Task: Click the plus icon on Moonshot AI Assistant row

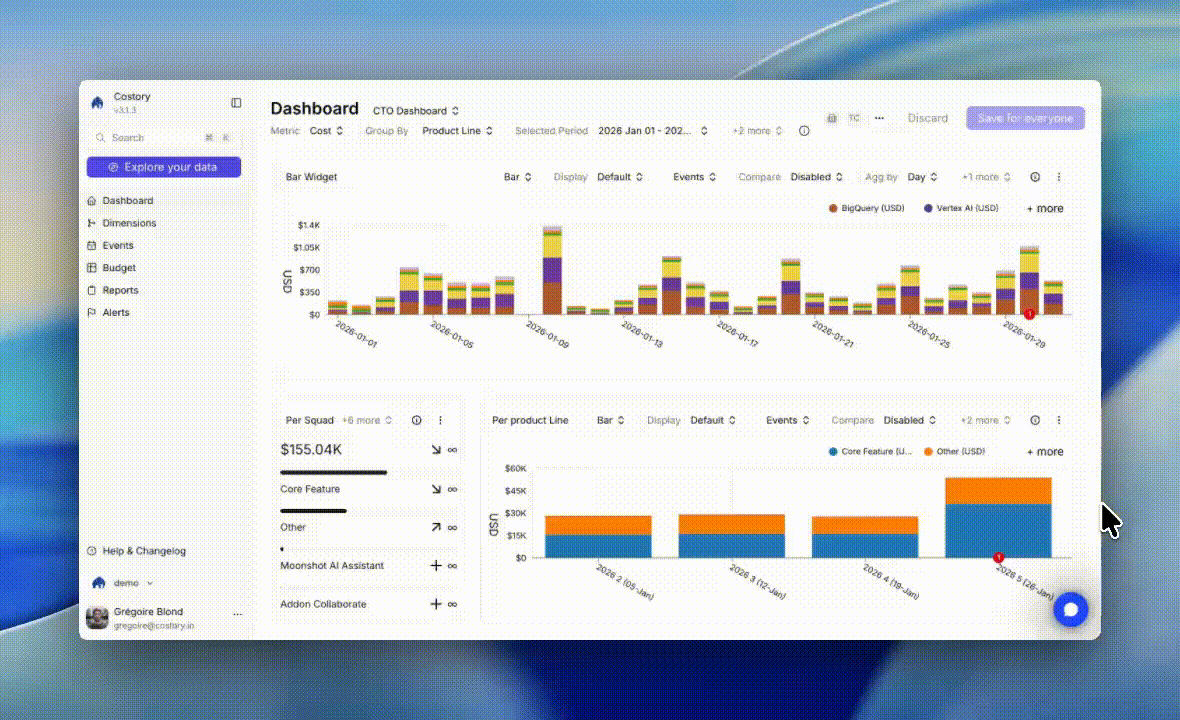Action: [436, 566]
